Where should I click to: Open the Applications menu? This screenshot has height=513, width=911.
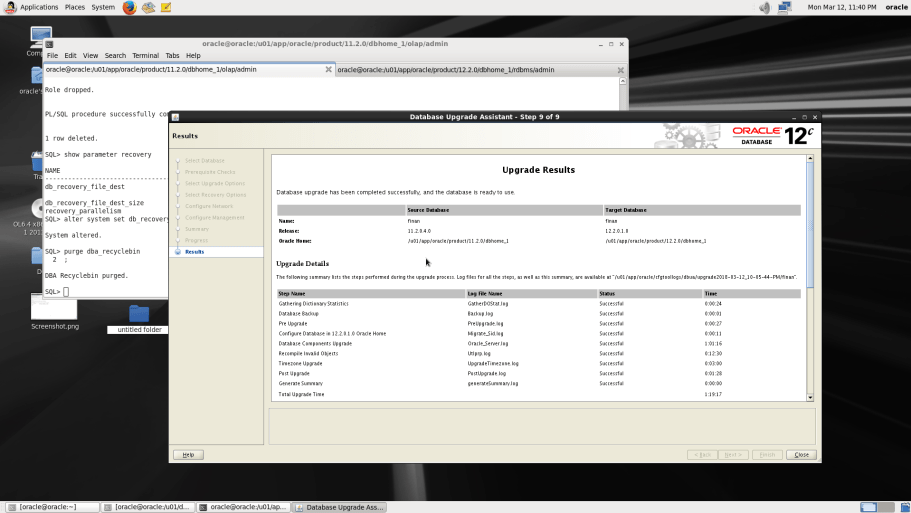pyautogui.click(x=39, y=7)
